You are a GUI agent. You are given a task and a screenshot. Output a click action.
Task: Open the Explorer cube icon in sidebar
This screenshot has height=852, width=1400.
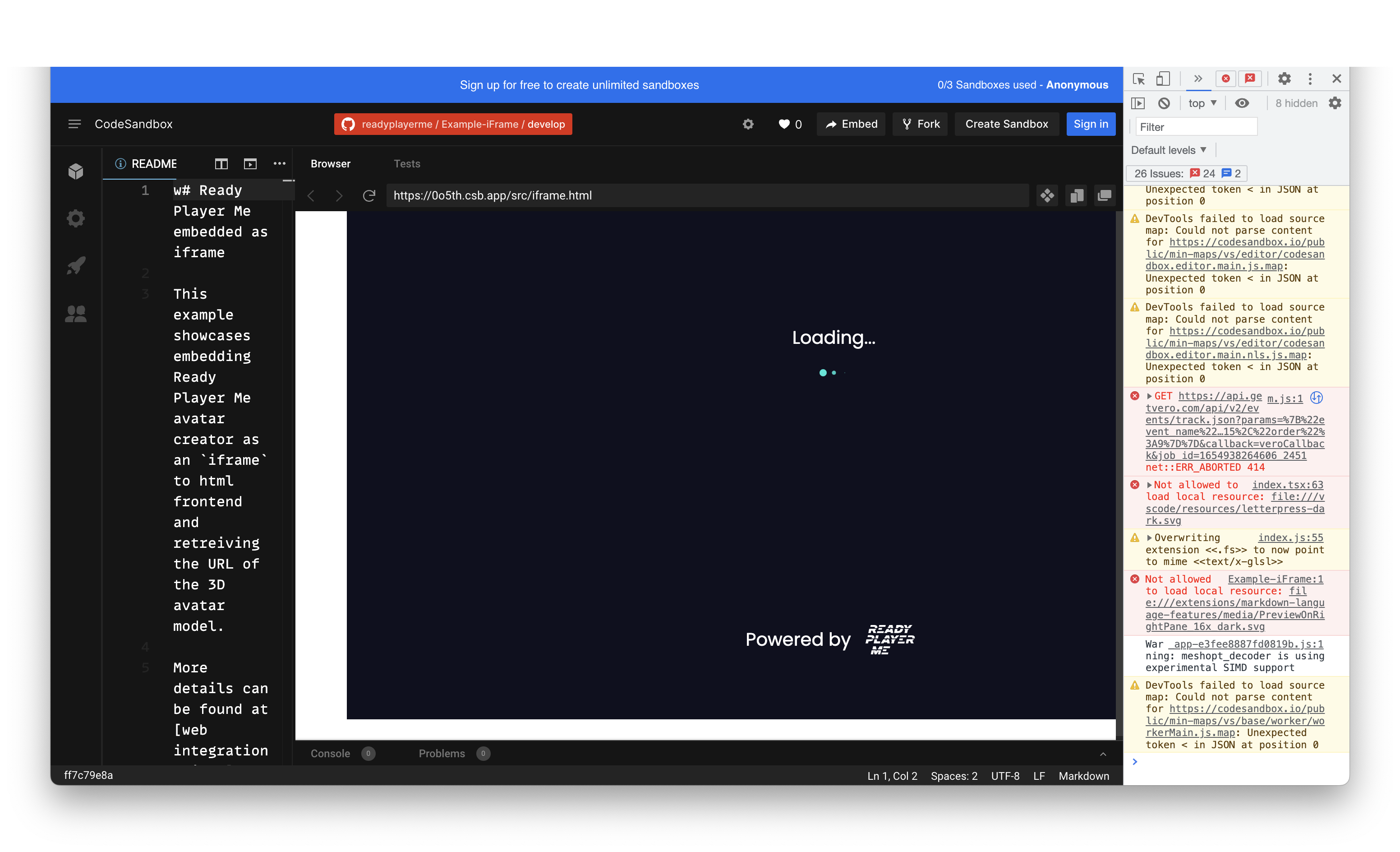point(76,171)
